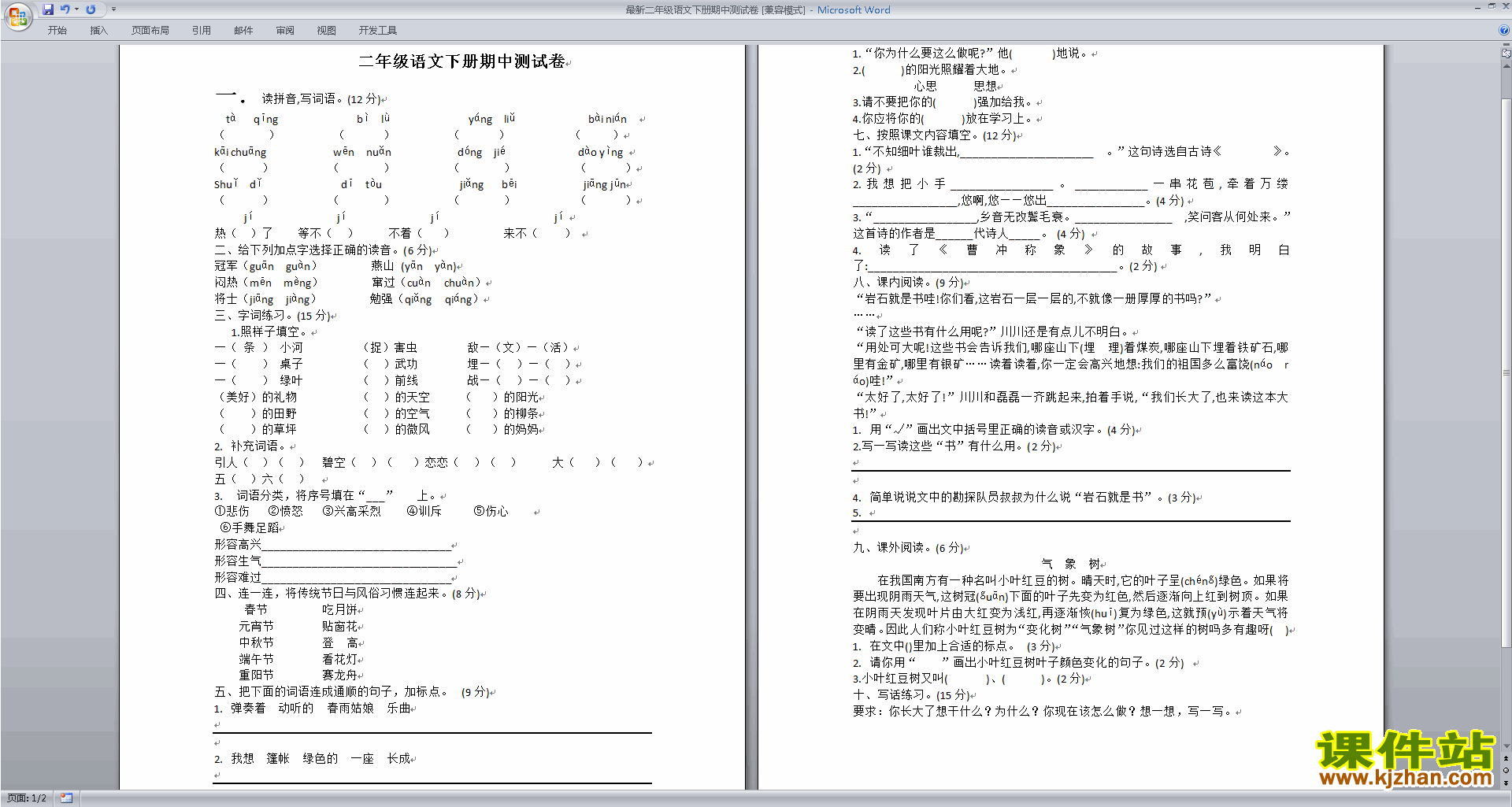Open the 审阅 ribbon tab
The width and height of the screenshot is (1512, 807).
point(285,31)
